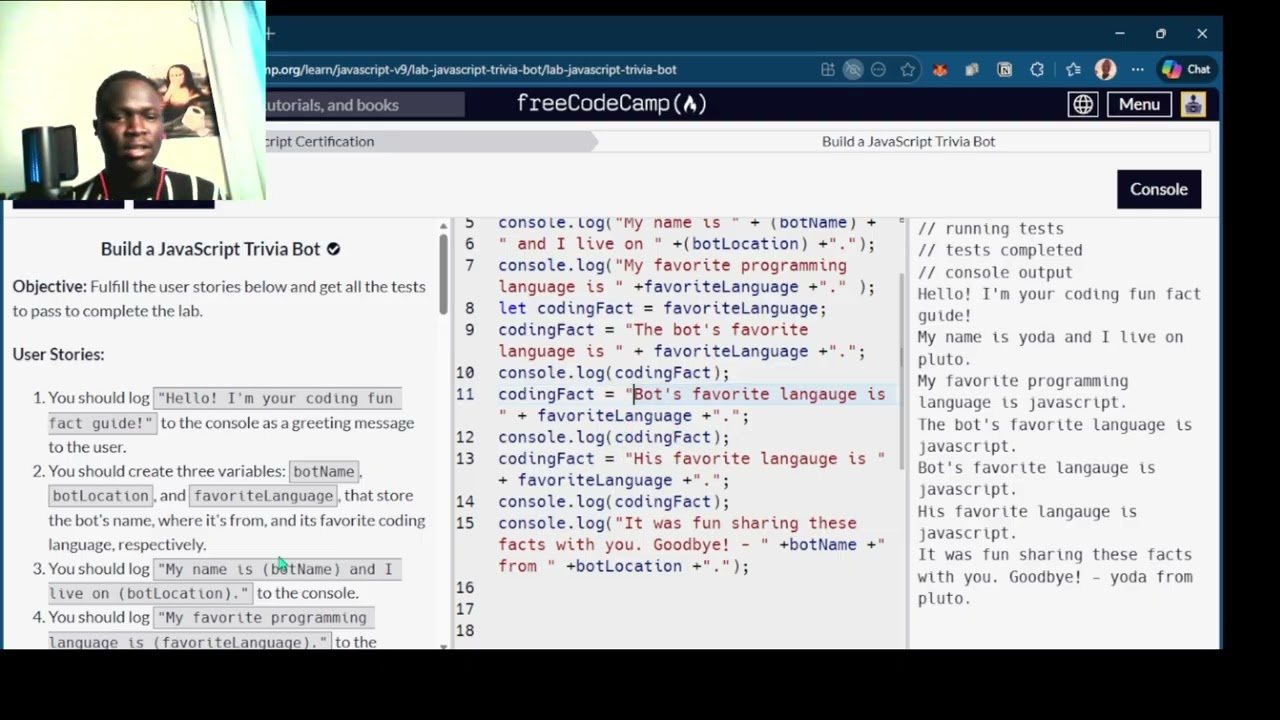Viewport: 1280px width, 720px height.
Task: Click the address bar URL
Action: 472,70
